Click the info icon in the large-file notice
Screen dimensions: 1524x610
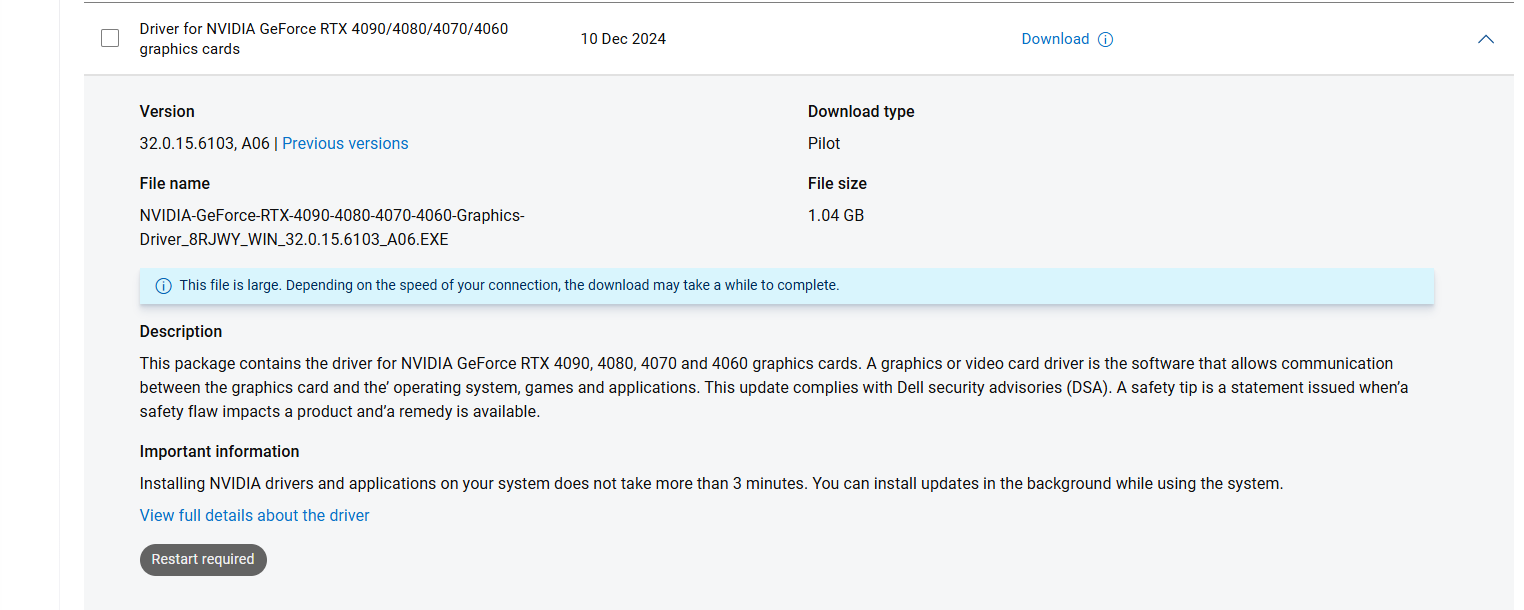(x=163, y=286)
